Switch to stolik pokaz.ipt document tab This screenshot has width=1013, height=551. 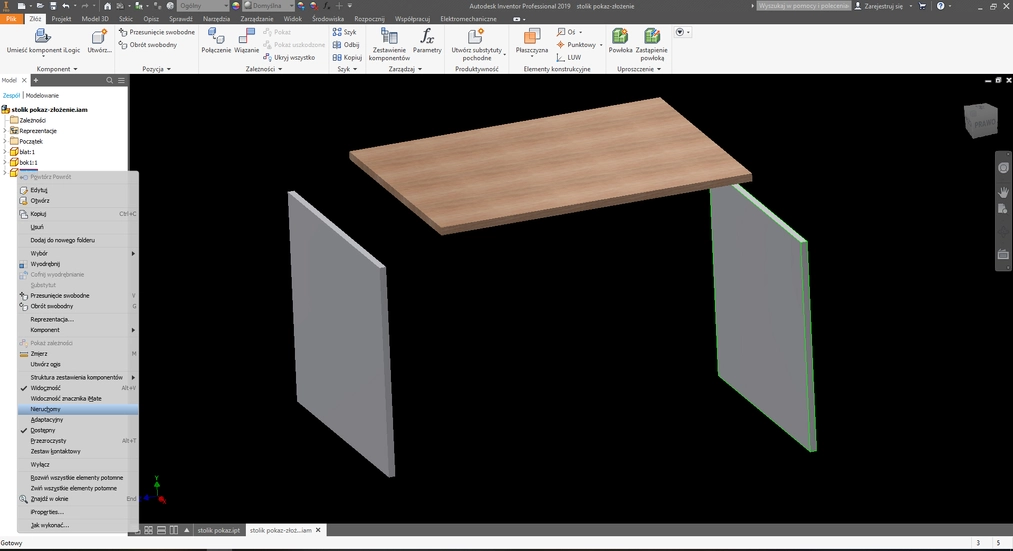pyautogui.click(x=218, y=530)
